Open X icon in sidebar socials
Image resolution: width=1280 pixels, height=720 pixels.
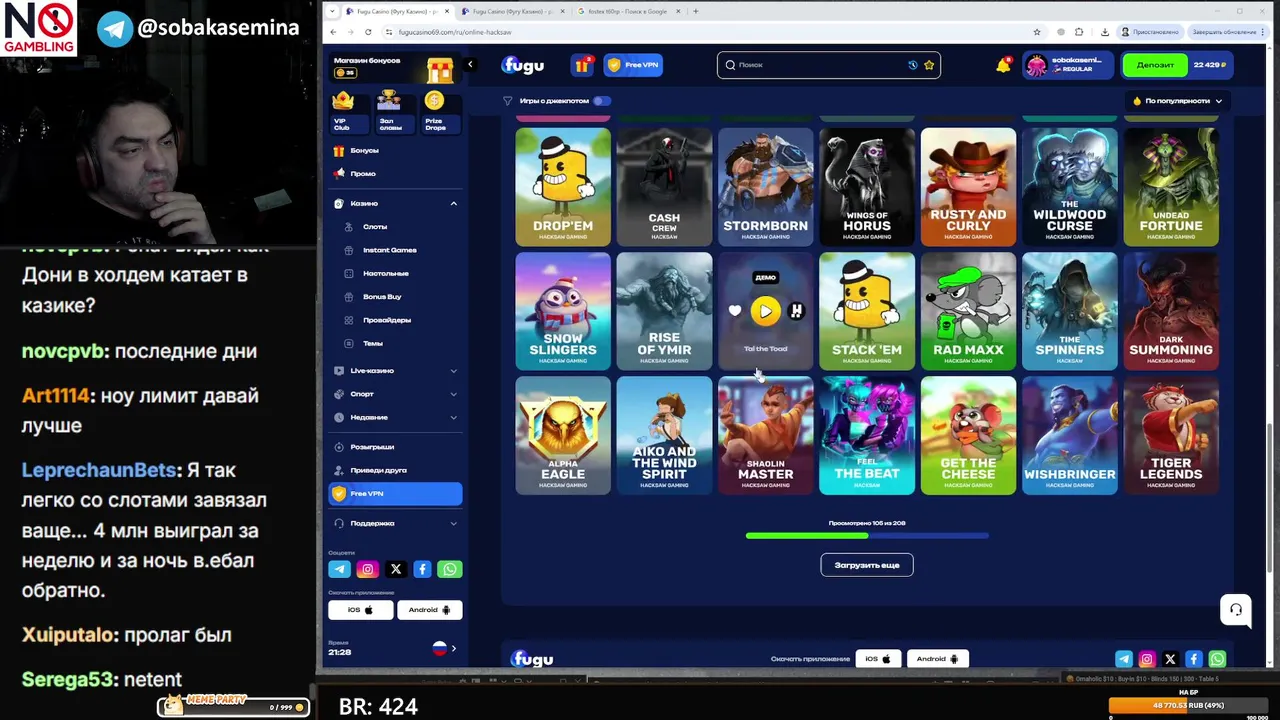(x=395, y=569)
